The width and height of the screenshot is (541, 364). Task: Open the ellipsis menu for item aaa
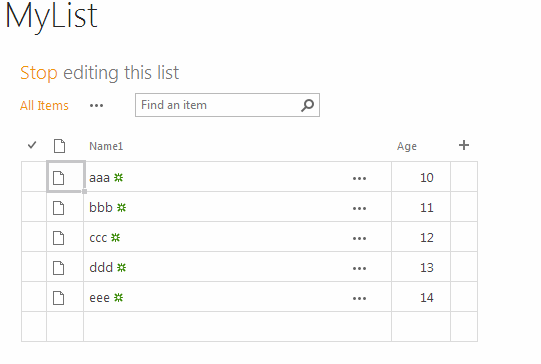click(359, 179)
